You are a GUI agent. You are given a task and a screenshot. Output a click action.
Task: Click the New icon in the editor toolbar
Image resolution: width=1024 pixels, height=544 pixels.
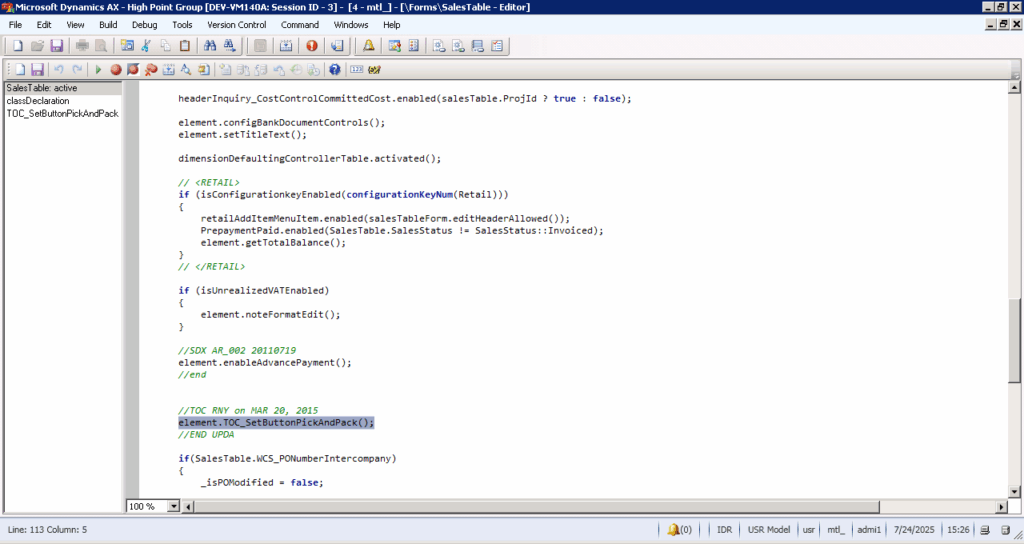(x=20, y=69)
